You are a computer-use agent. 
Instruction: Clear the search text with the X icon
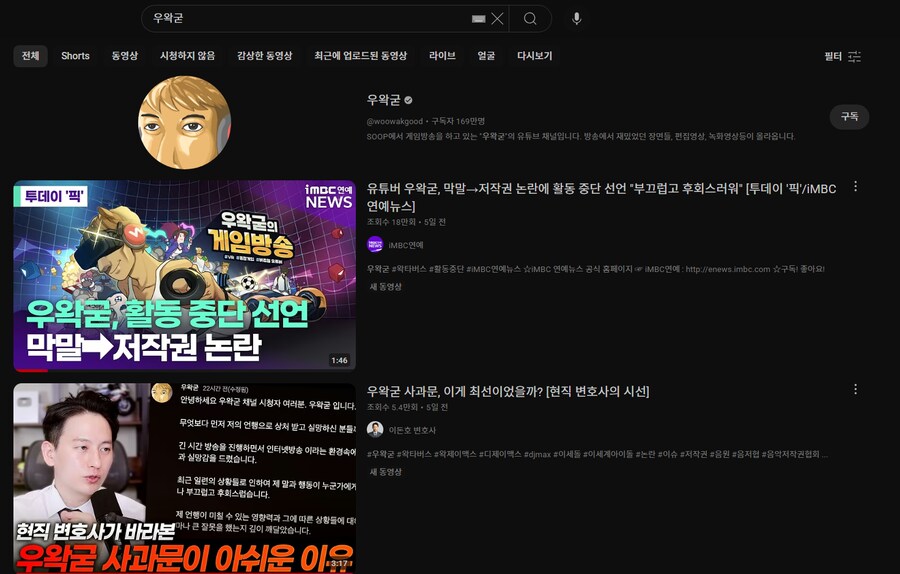point(497,19)
